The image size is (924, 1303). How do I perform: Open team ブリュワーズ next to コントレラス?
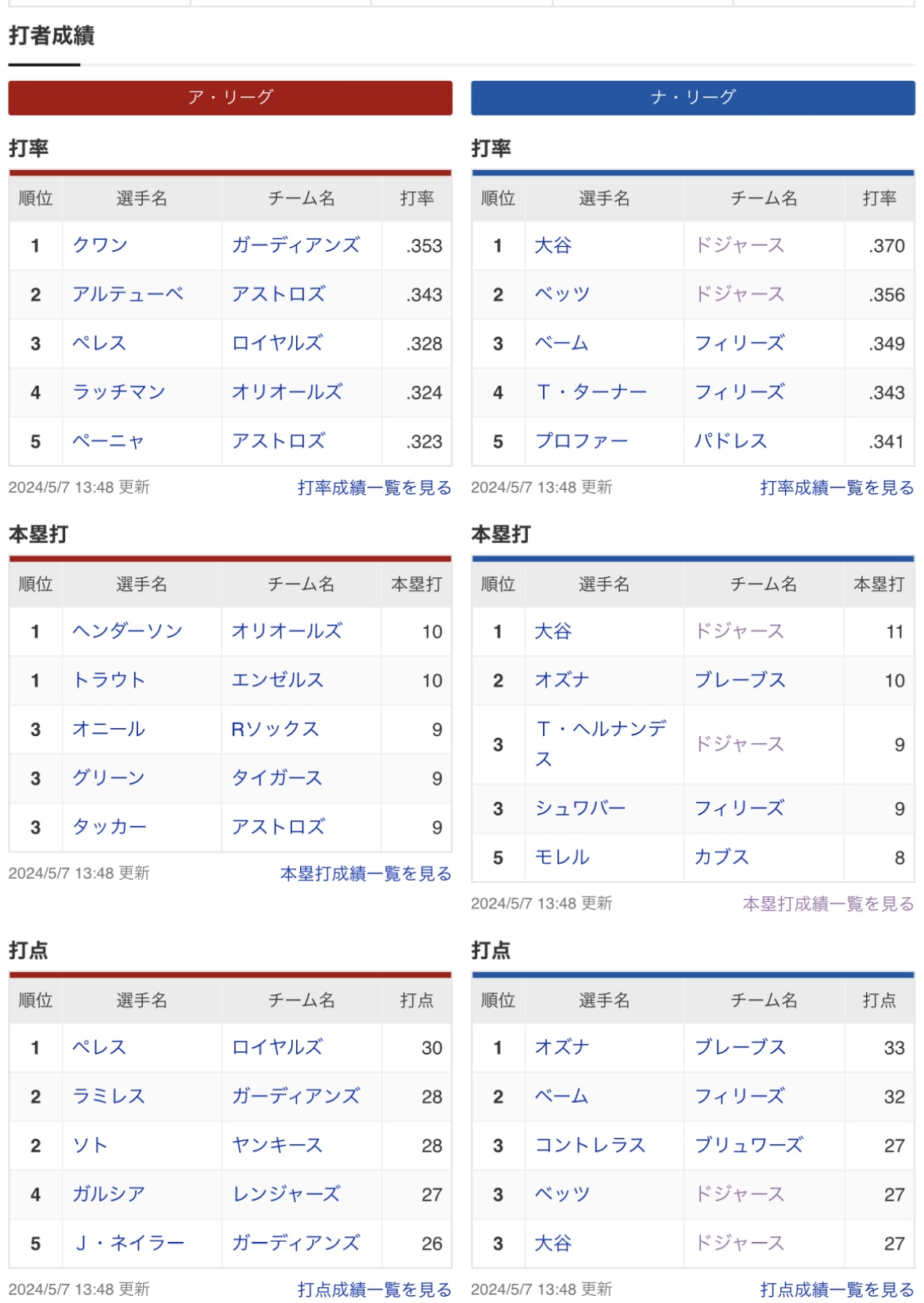(749, 1145)
